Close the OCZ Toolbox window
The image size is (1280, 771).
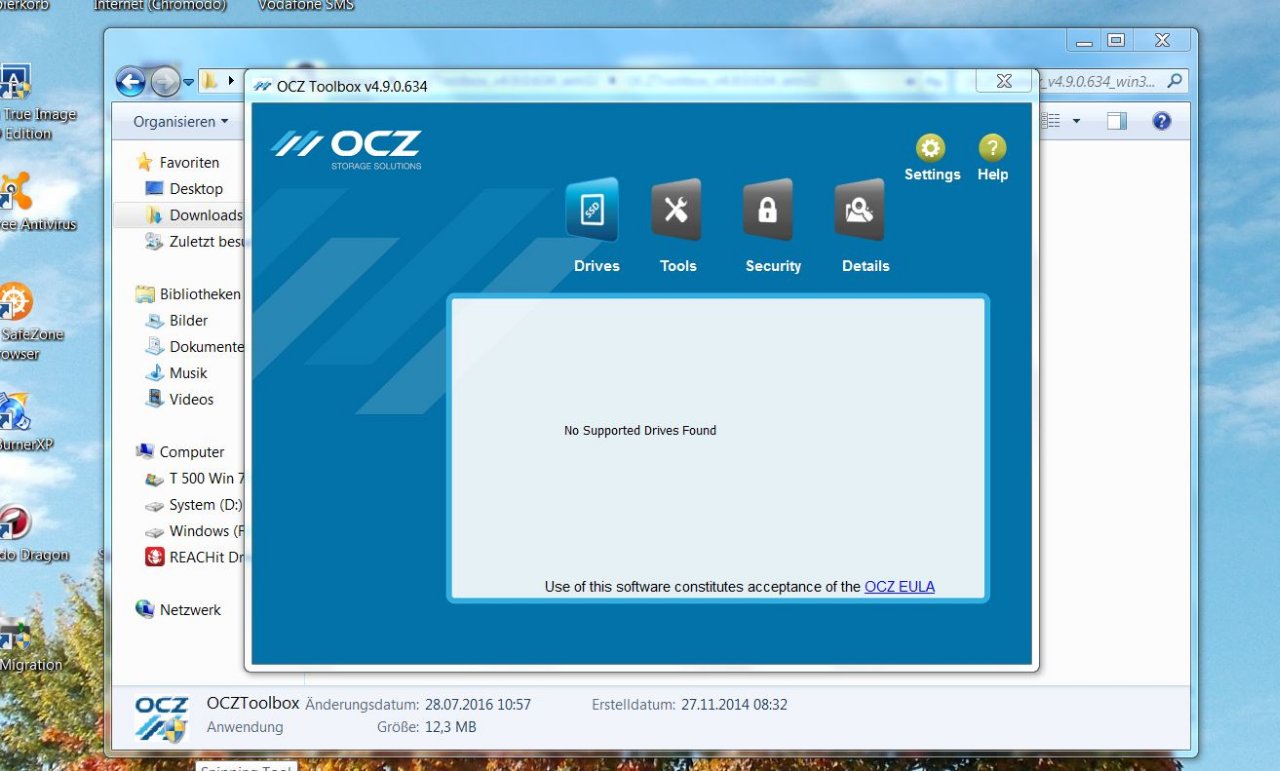click(x=1004, y=81)
